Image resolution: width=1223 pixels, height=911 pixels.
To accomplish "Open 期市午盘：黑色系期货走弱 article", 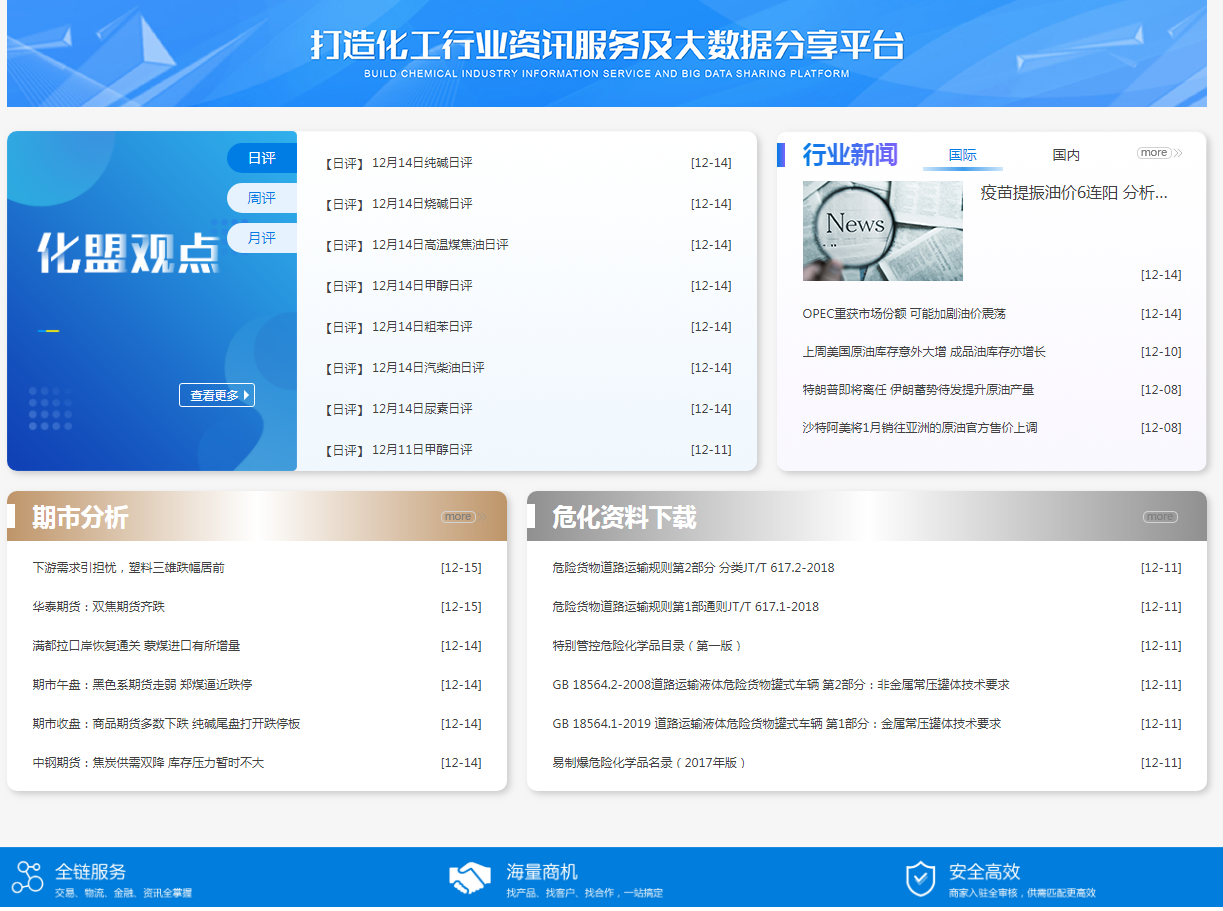I will coord(142,685).
